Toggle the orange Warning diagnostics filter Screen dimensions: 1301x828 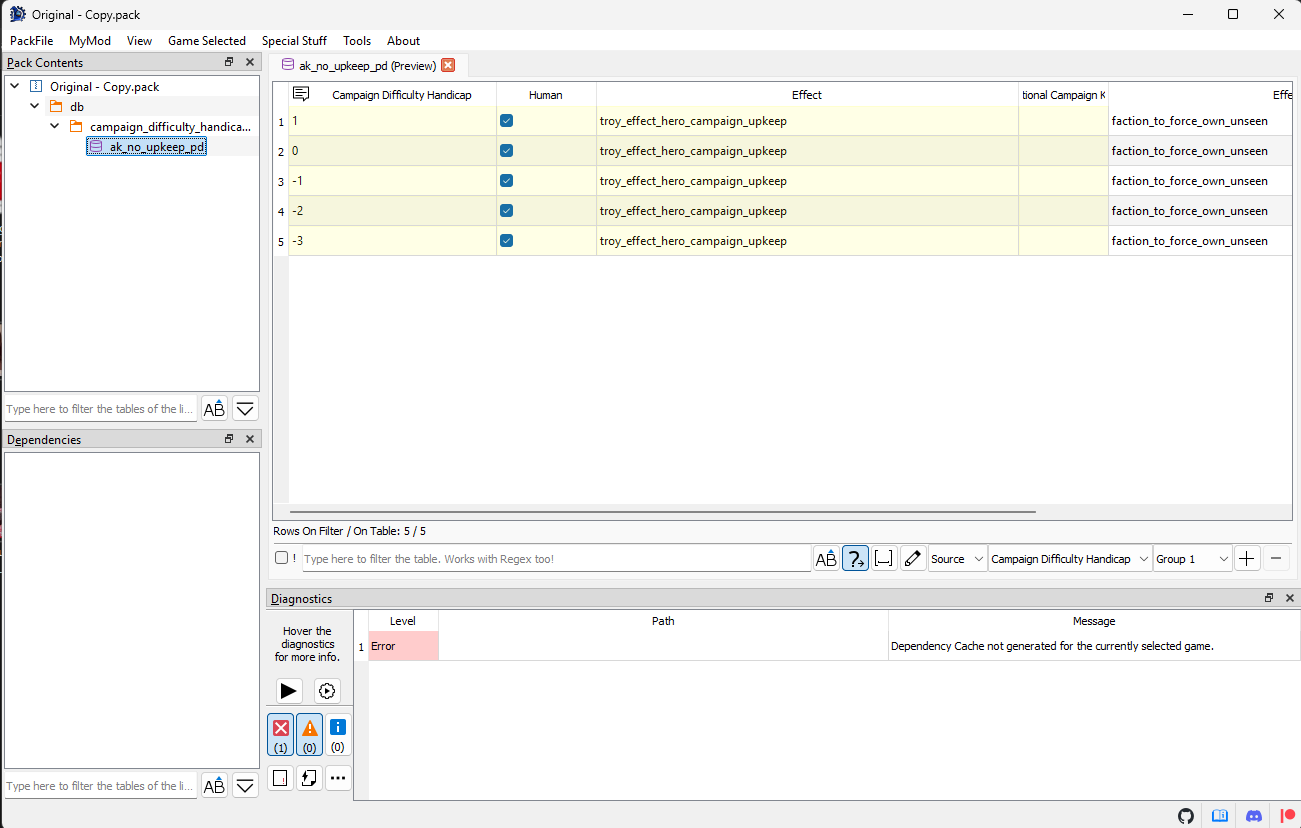coord(310,734)
